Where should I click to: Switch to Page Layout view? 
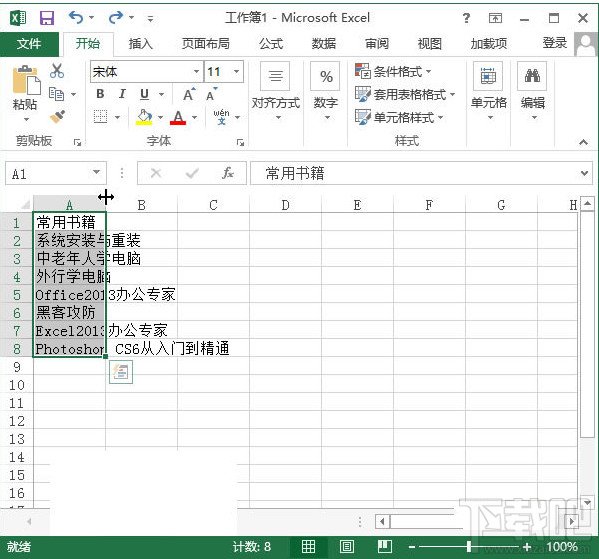click(x=346, y=547)
